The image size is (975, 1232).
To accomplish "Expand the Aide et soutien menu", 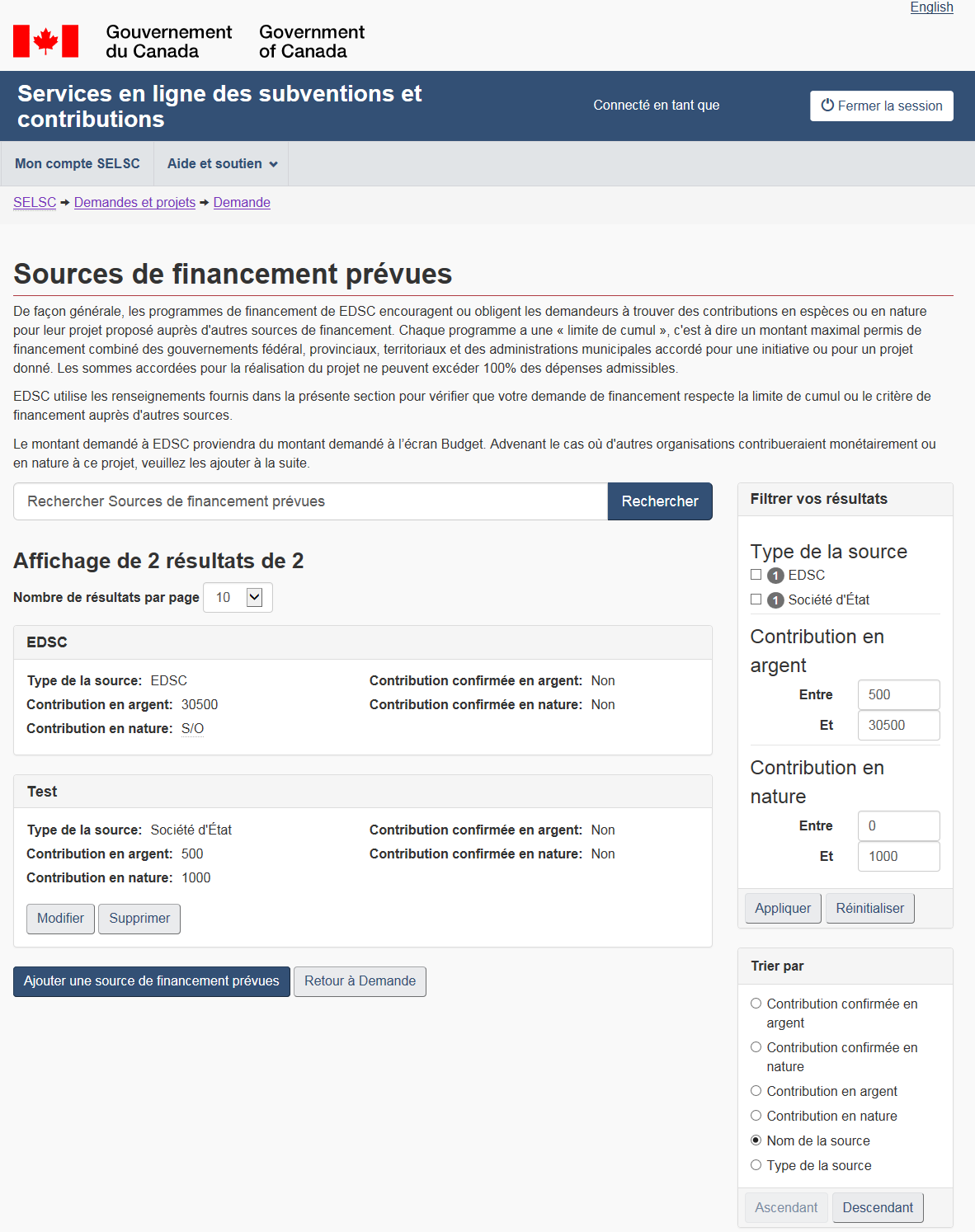I will tap(221, 163).
